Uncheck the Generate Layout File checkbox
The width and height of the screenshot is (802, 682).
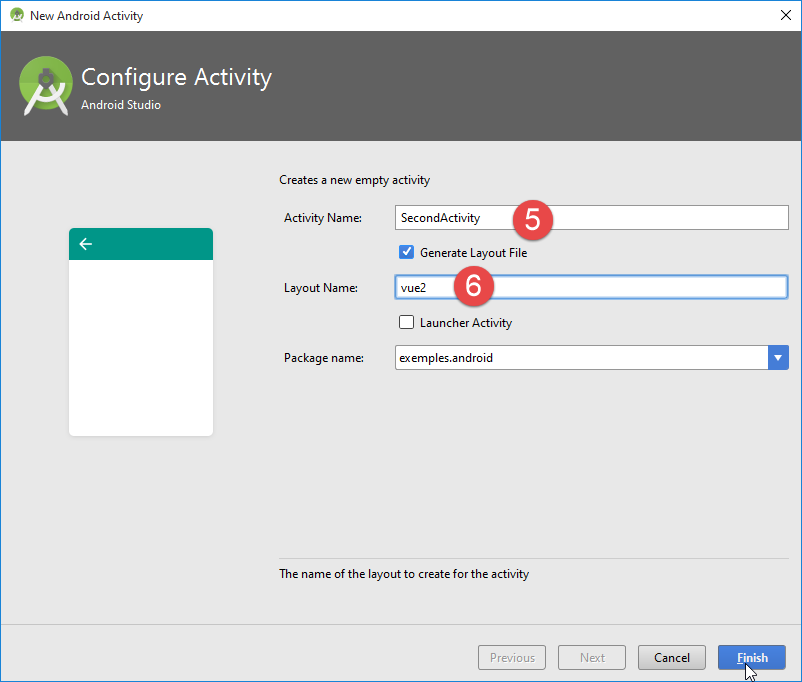pyautogui.click(x=406, y=253)
